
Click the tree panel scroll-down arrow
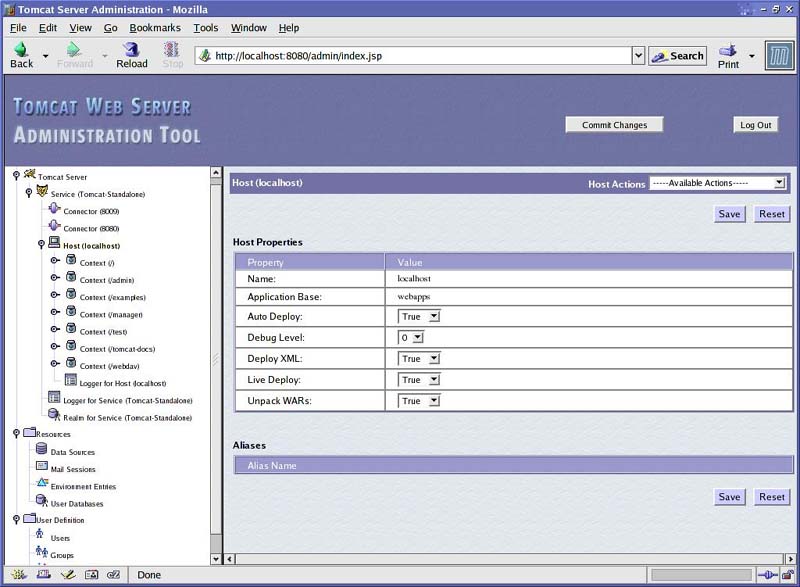(x=216, y=559)
